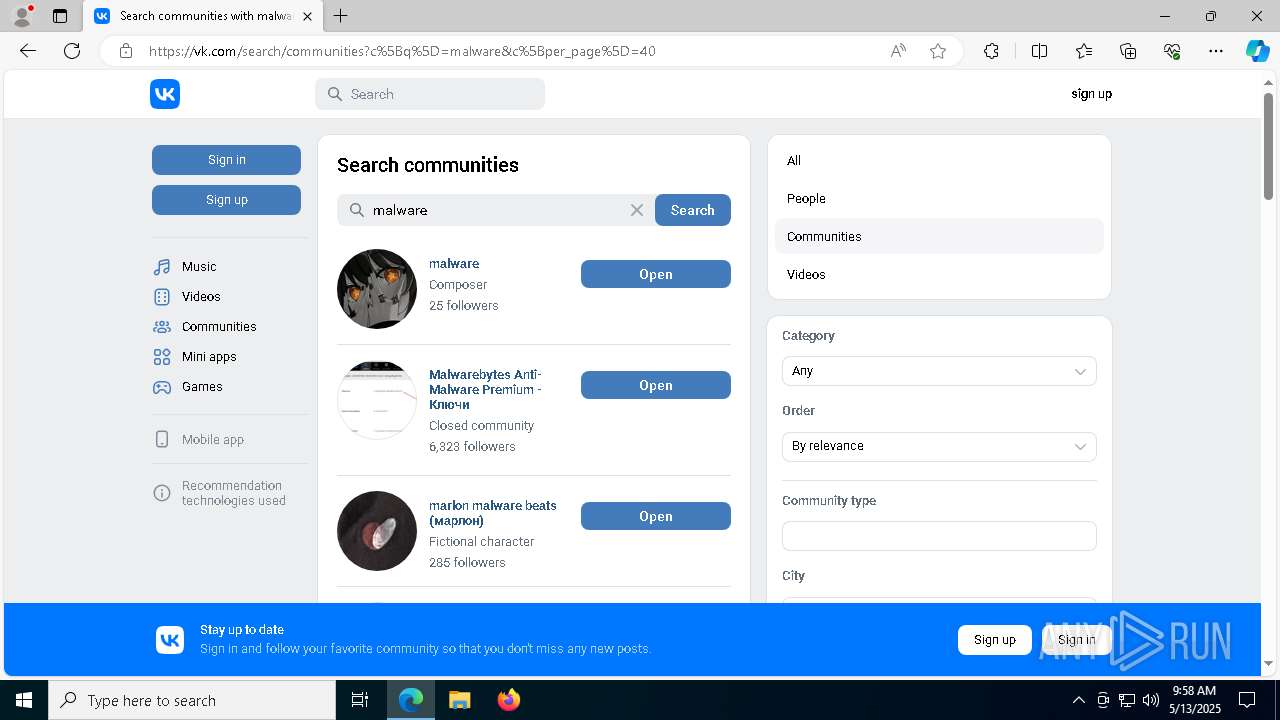Click marlon malware beats name link

493,513
